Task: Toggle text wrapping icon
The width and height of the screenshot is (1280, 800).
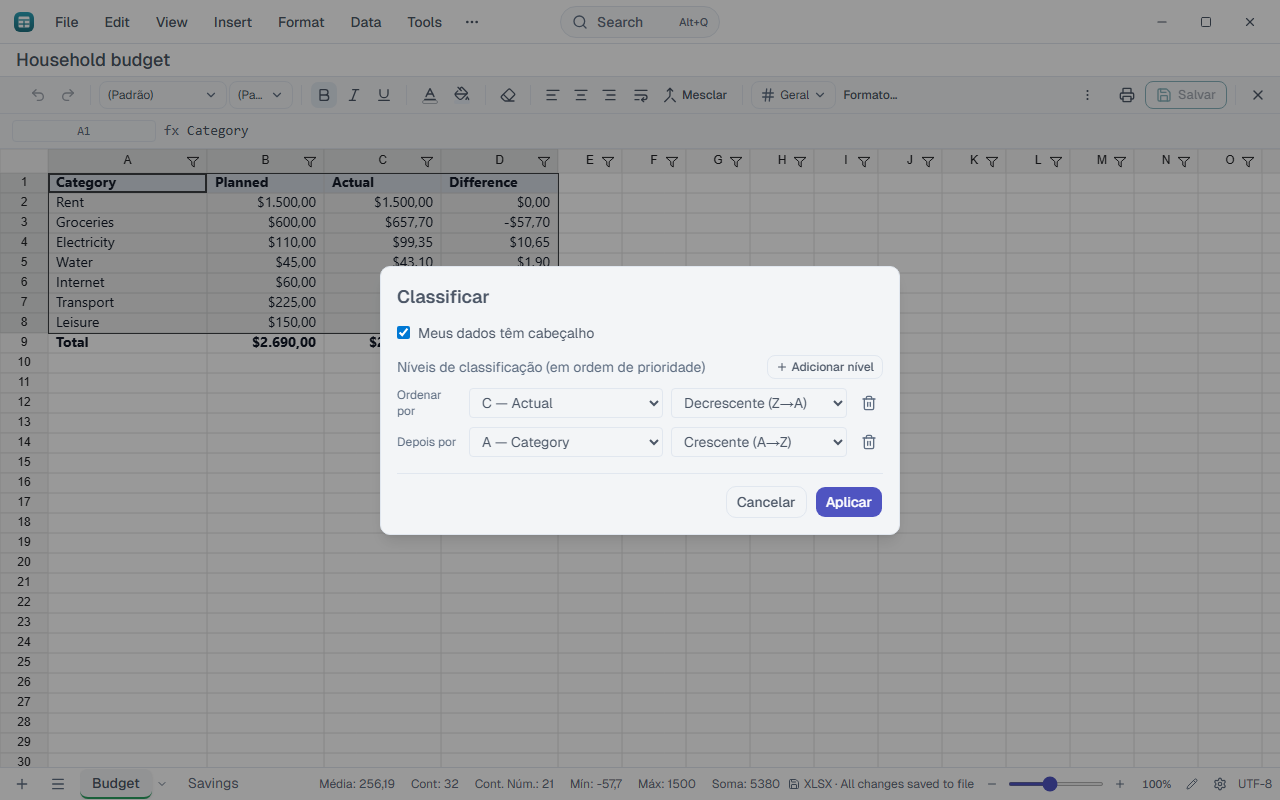Action: [x=641, y=95]
